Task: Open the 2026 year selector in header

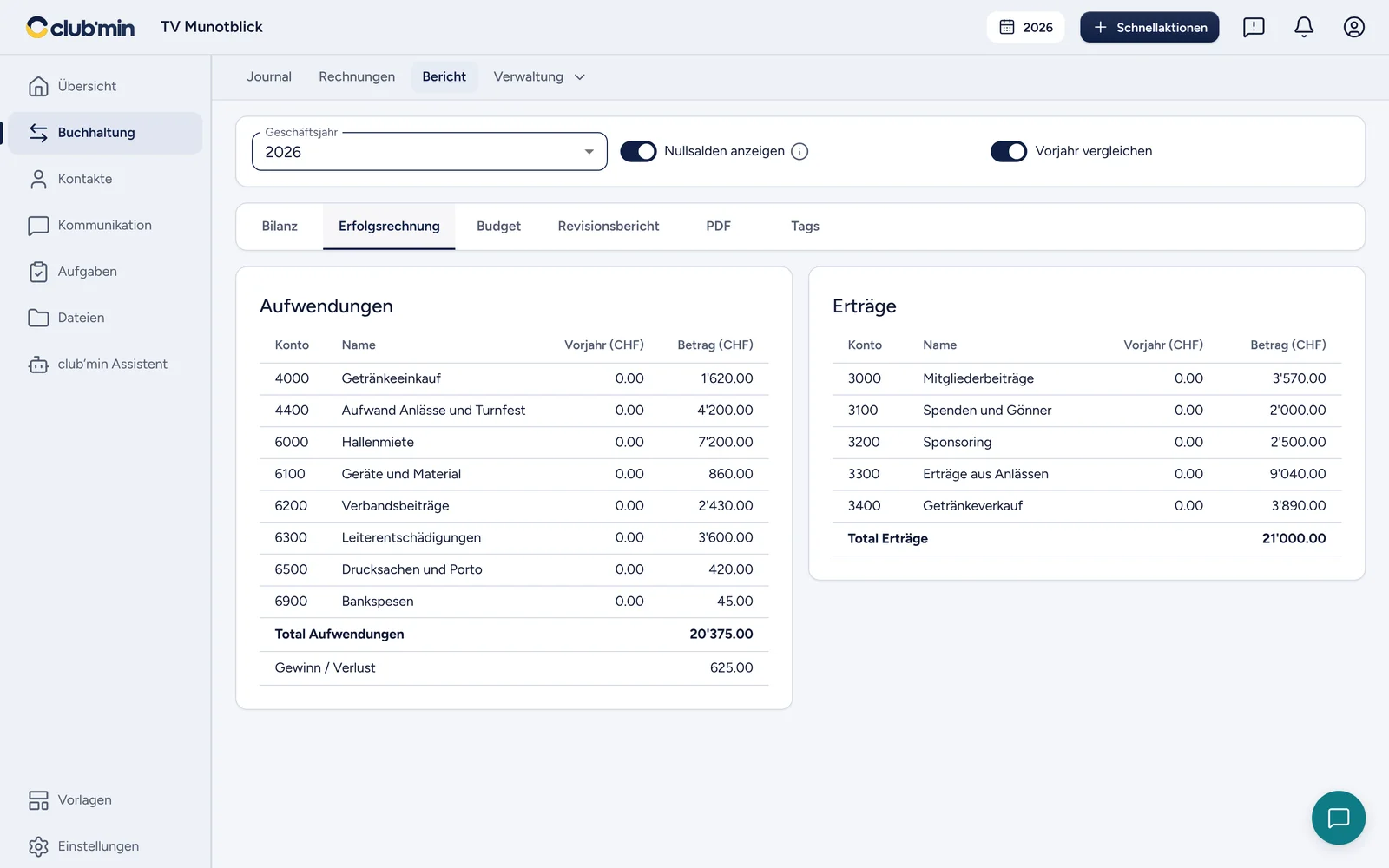Action: (1025, 27)
